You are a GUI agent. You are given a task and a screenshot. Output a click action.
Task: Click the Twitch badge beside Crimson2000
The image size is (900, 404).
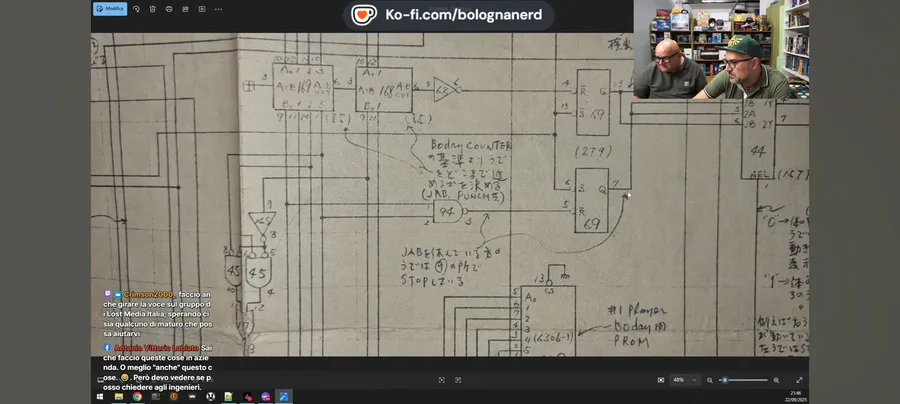click(x=107, y=294)
